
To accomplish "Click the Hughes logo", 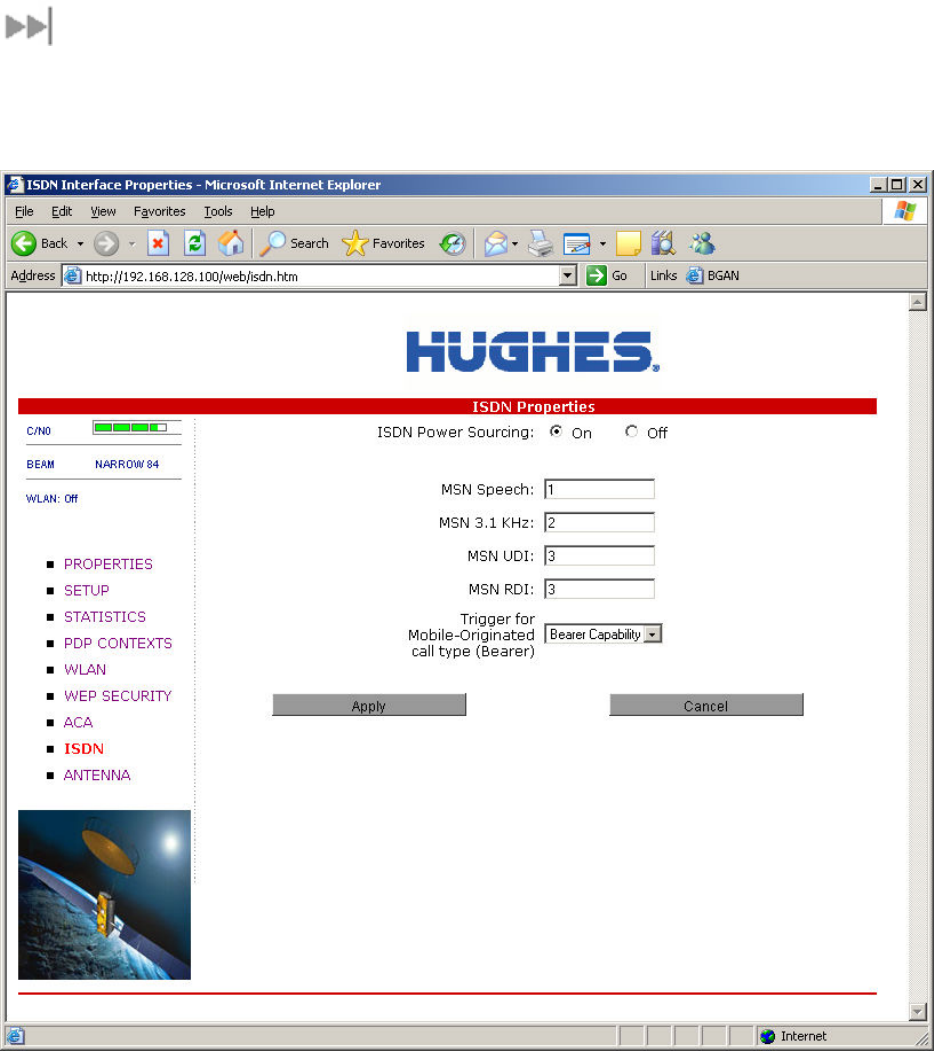I will (534, 351).
